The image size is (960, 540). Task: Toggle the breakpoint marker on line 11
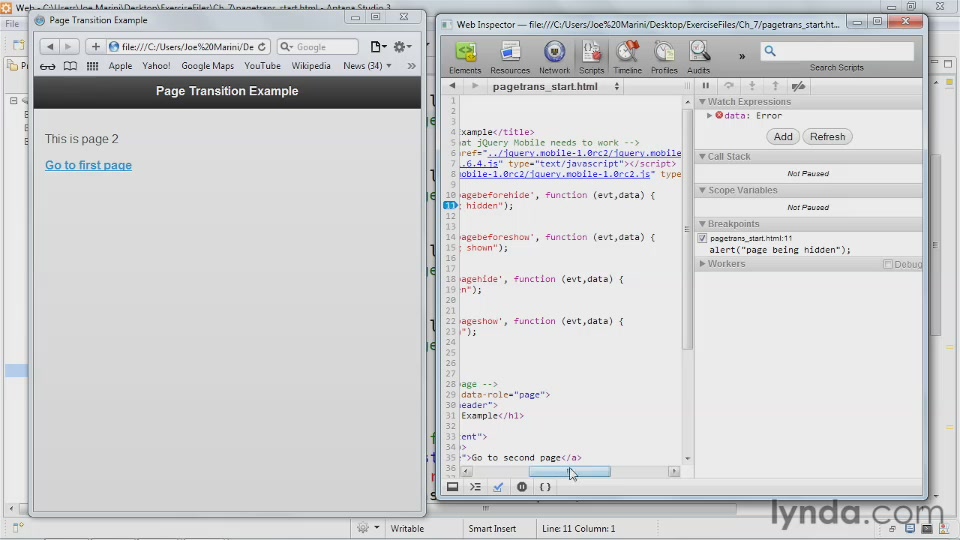pos(450,206)
